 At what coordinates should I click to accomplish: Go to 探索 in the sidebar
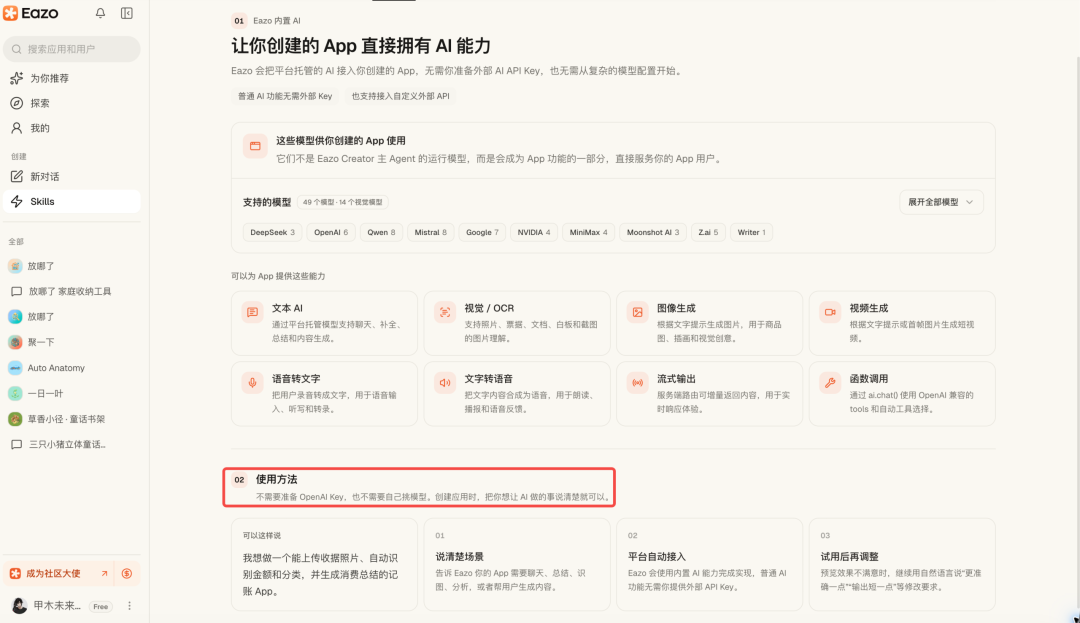coord(72,103)
